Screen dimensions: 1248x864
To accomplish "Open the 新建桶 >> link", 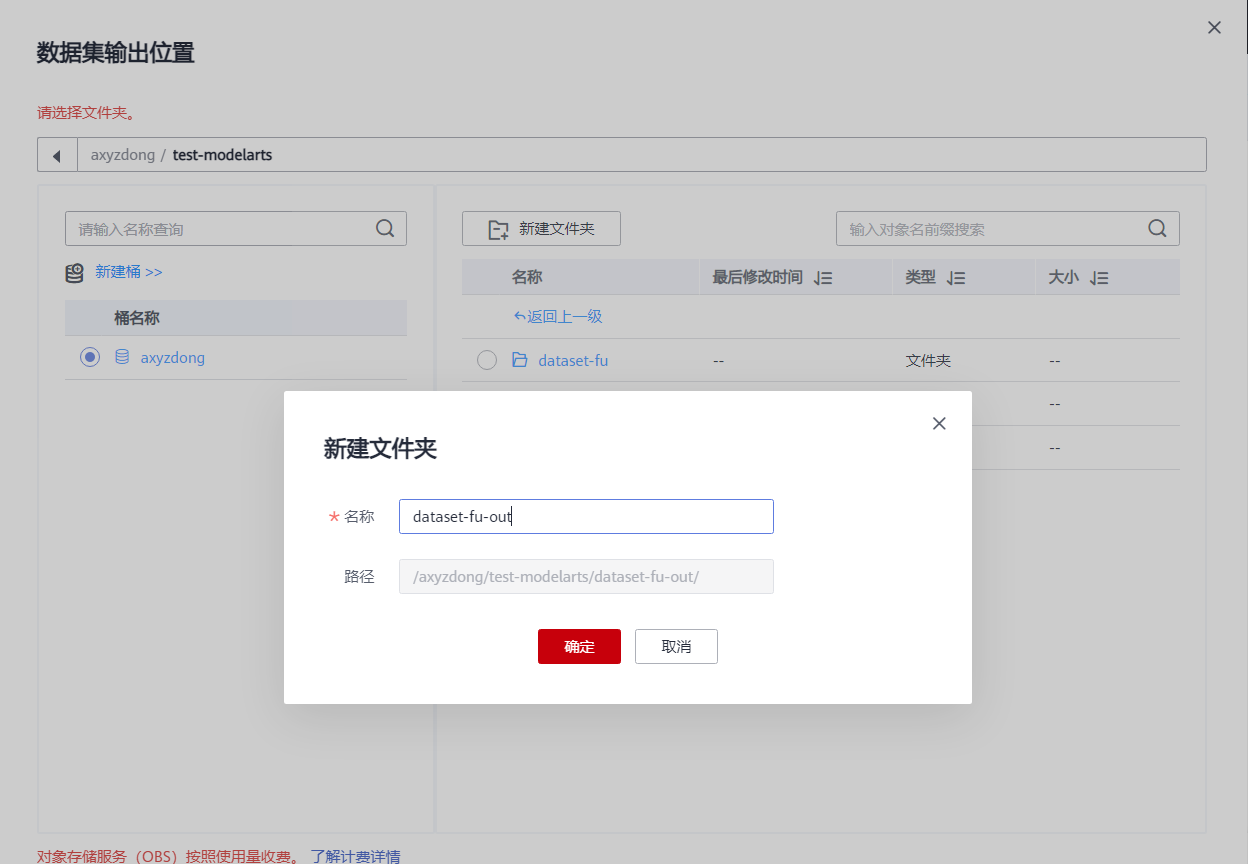I will pos(129,272).
